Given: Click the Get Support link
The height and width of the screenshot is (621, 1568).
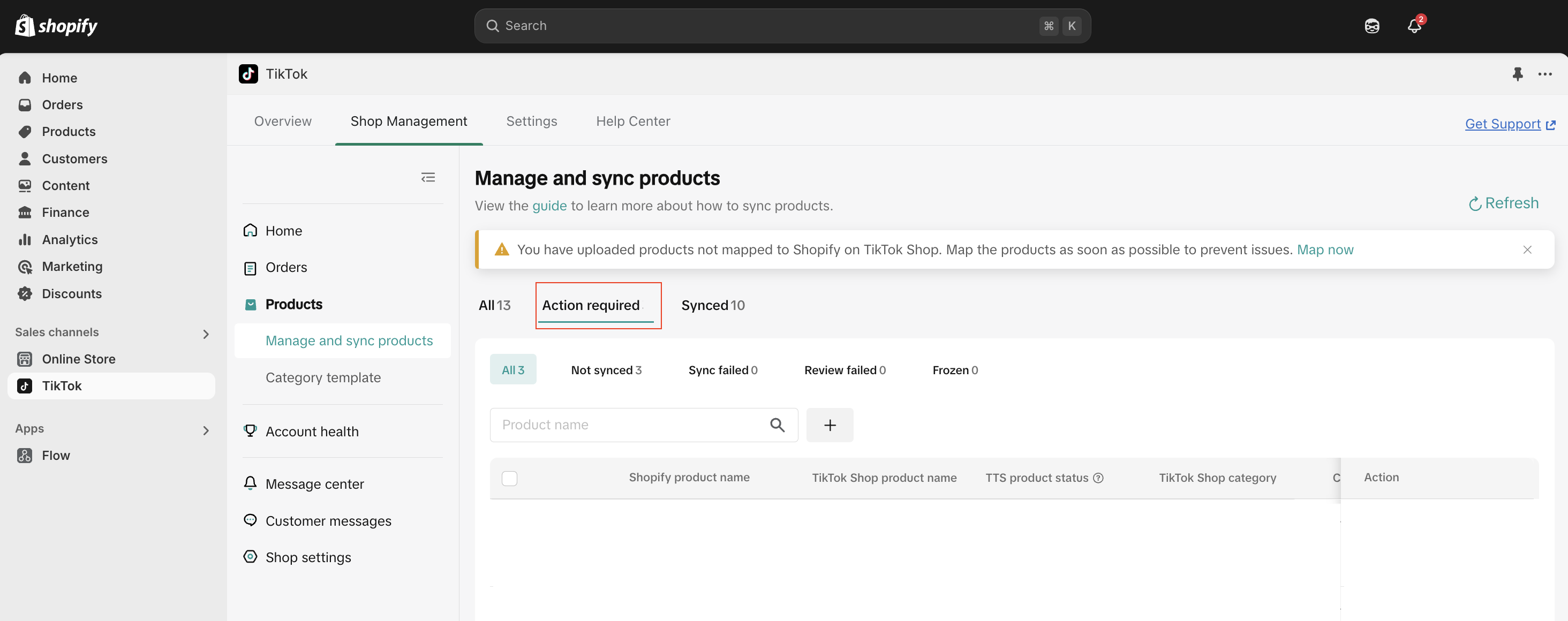Looking at the screenshot, I should point(1510,124).
